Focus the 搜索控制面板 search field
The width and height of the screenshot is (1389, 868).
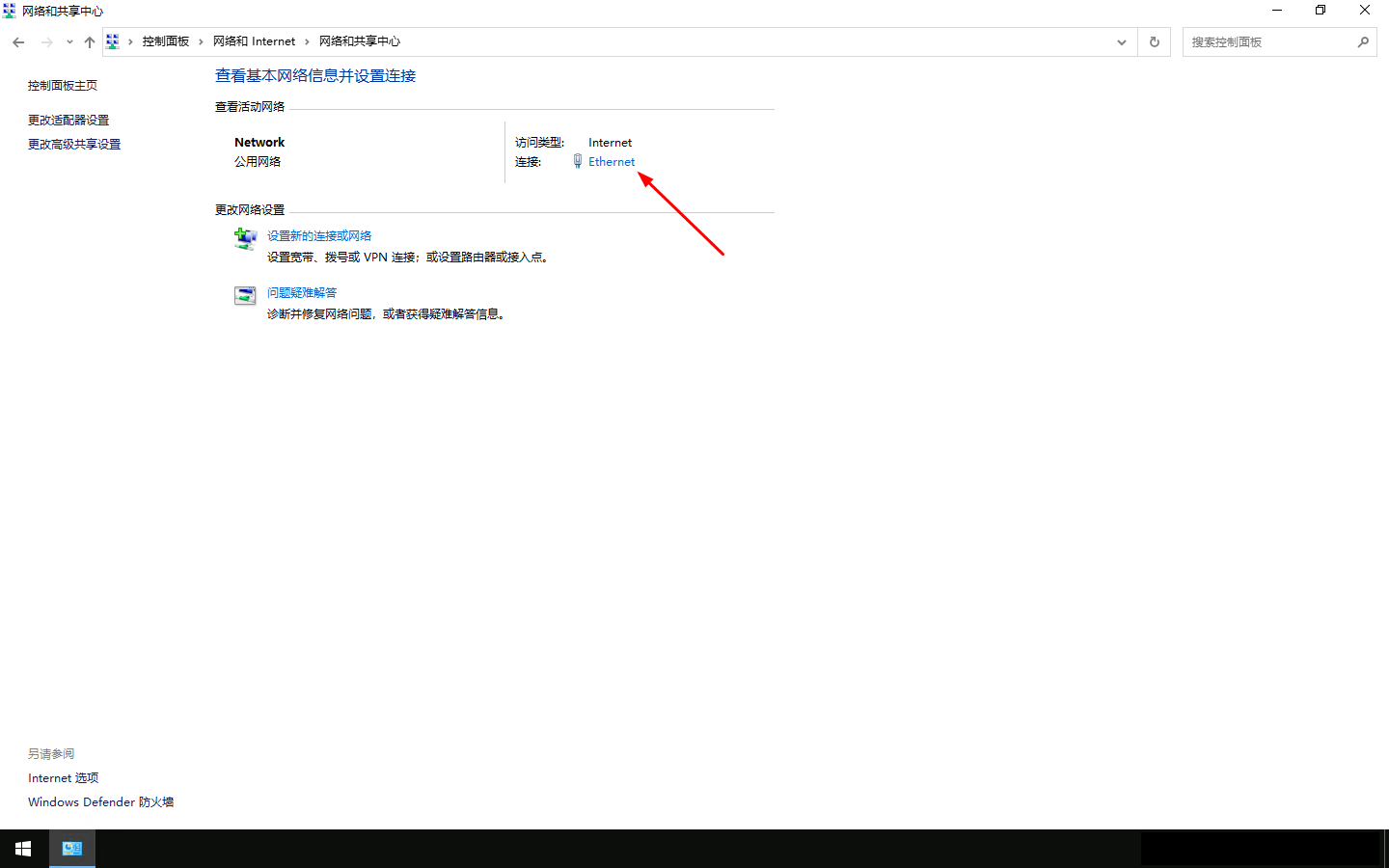coord(1267,42)
